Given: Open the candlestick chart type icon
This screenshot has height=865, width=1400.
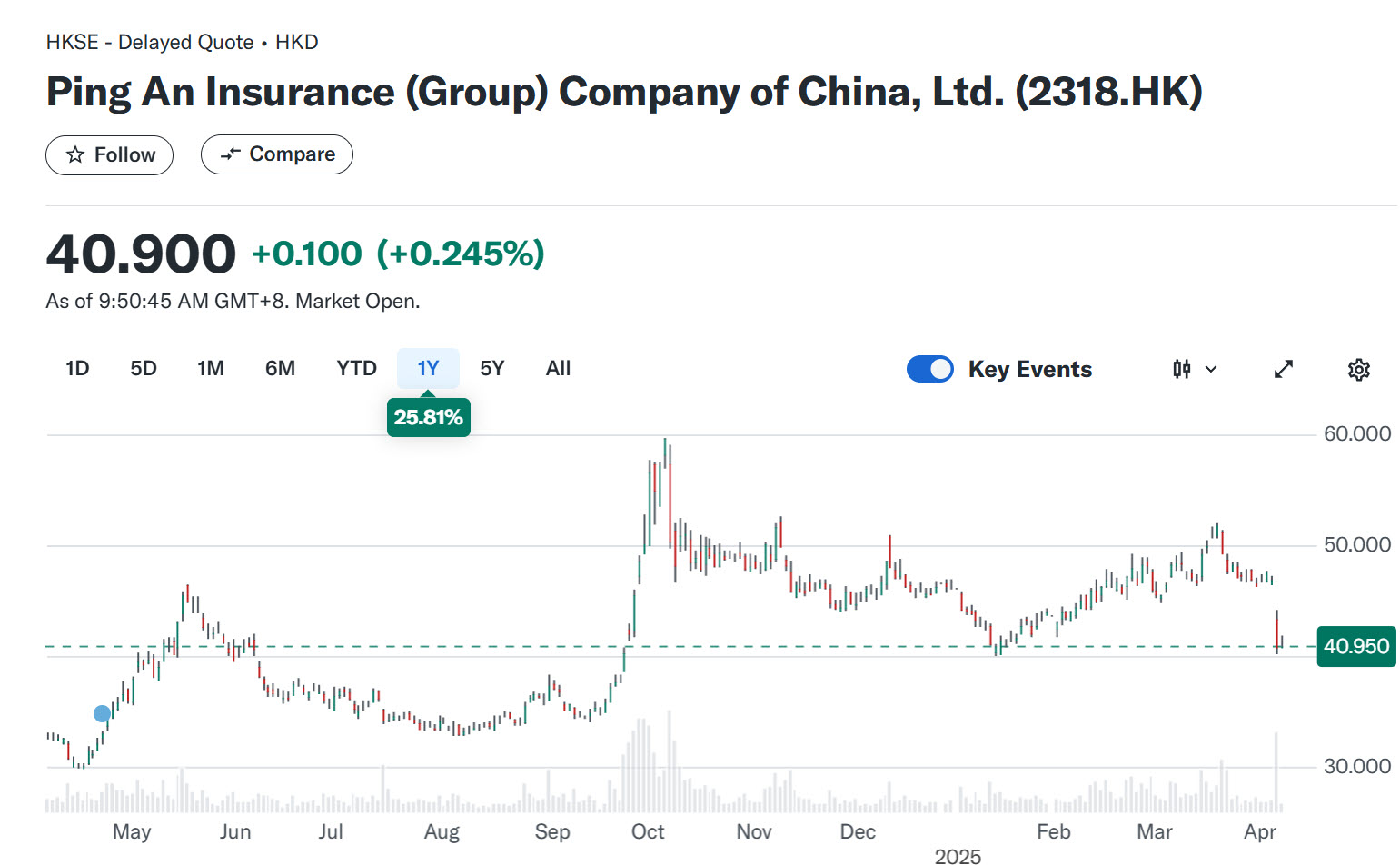Looking at the screenshot, I should click(x=1181, y=369).
